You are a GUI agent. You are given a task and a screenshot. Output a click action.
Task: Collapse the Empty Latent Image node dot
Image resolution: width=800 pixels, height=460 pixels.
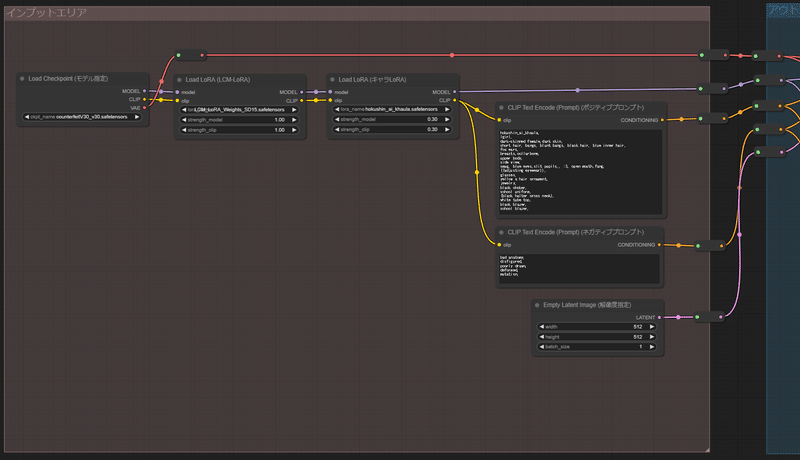click(537, 305)
